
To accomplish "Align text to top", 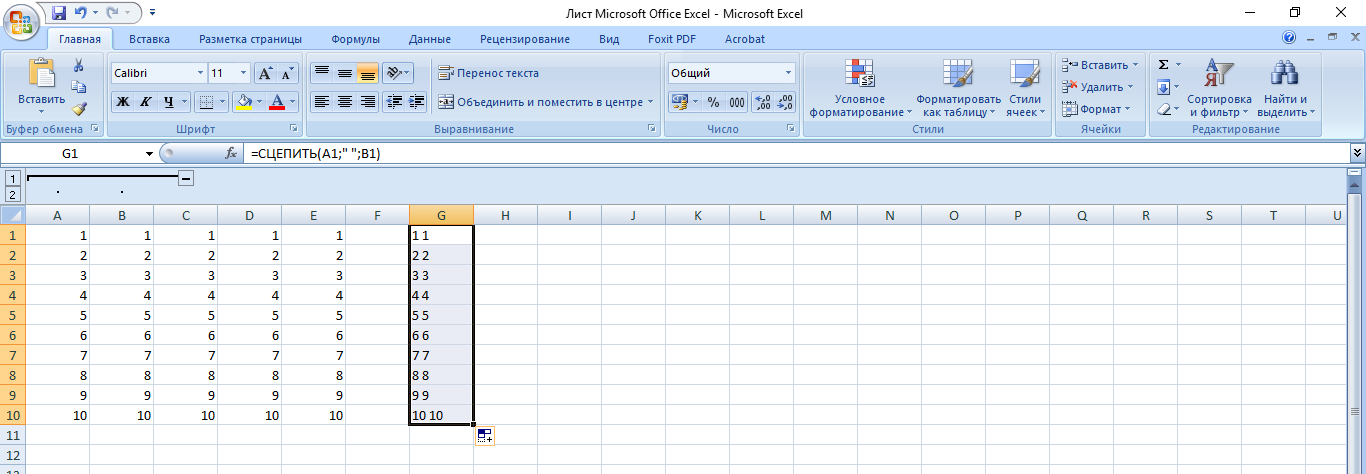I will (321, 73).
